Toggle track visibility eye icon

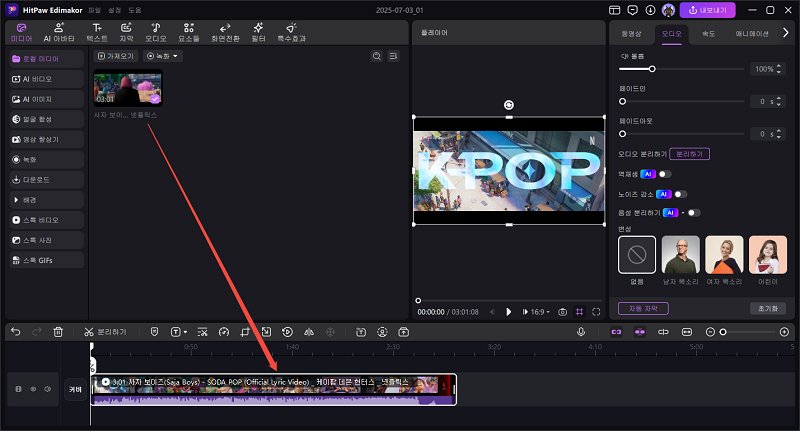tap(33, 389)
